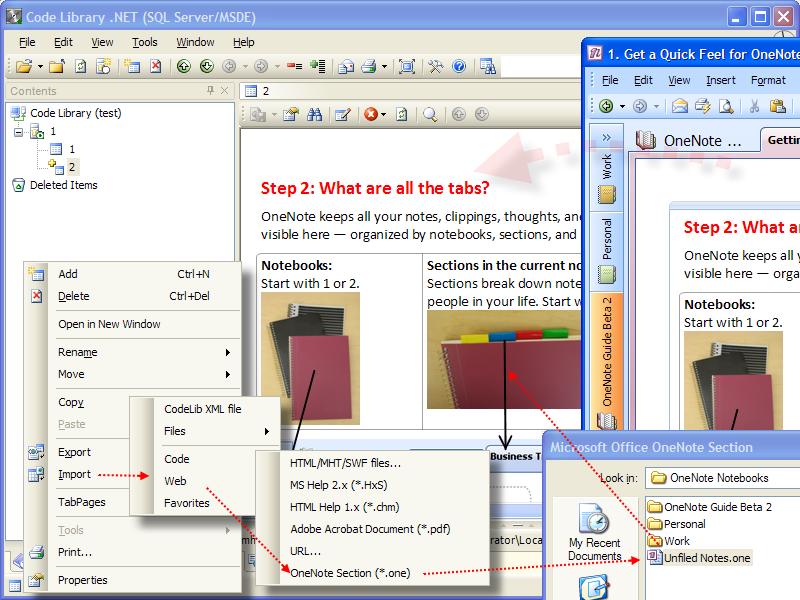The width and height of the screenshot is (800, 600).
Task: Click the print preview icon in OneNote toolbar
Action: tap(726, 106)
